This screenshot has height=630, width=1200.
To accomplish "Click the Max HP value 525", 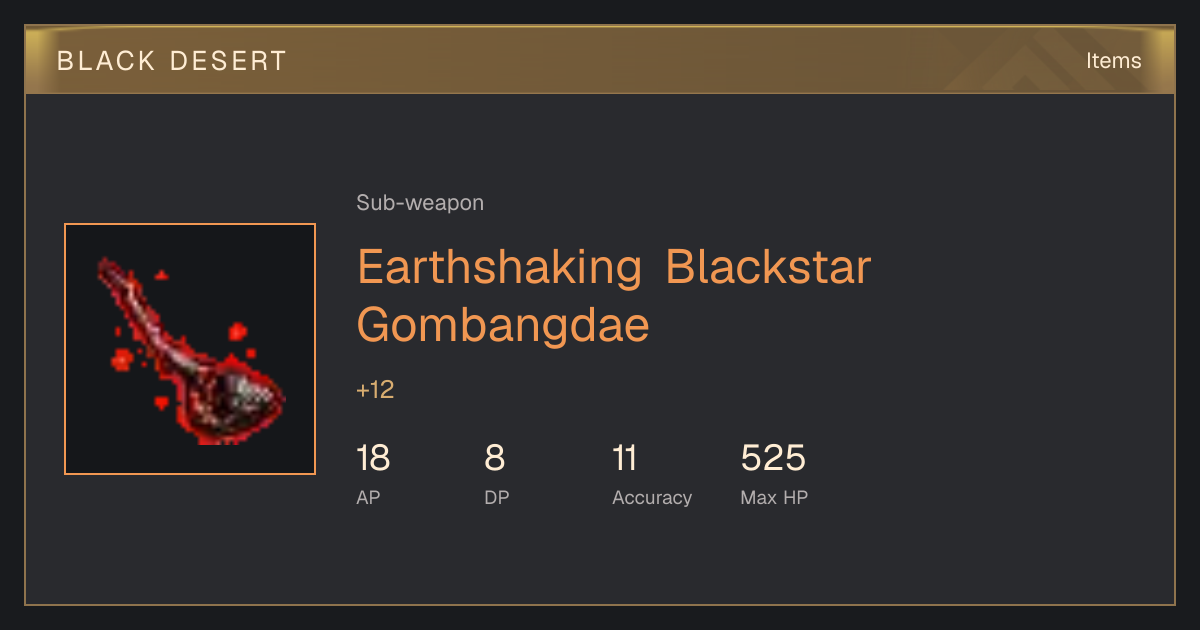I will click(773, 459).
